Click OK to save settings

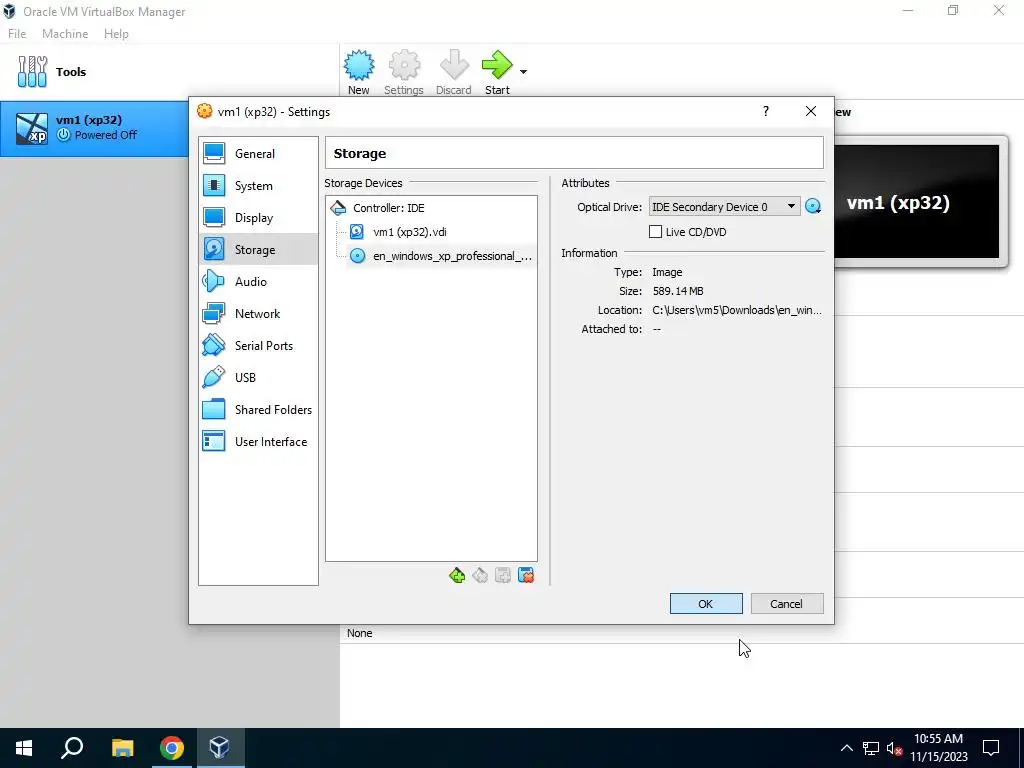click(706, 603)
